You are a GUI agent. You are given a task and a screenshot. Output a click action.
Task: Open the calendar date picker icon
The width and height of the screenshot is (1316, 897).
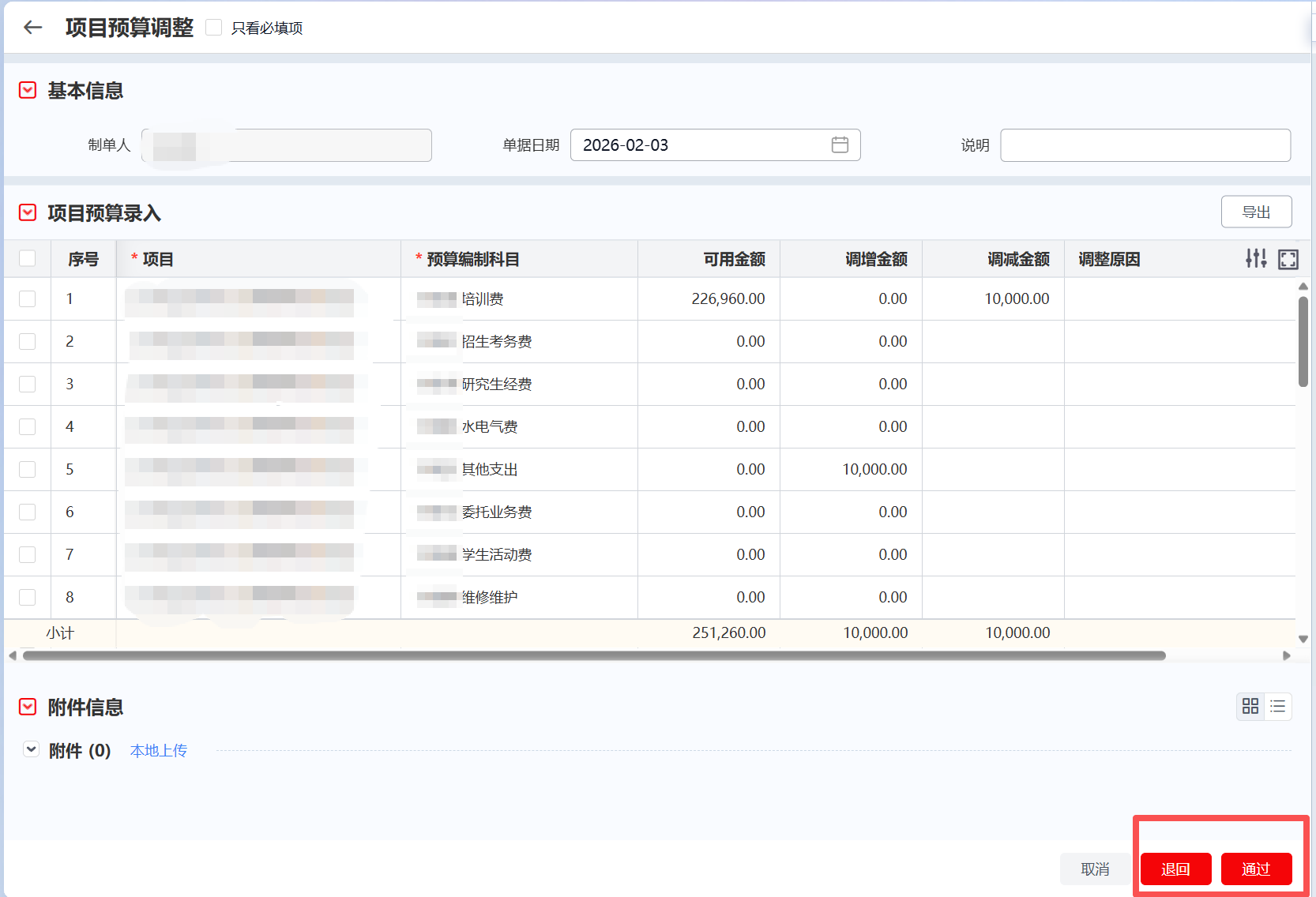click(x=840, y=145)
